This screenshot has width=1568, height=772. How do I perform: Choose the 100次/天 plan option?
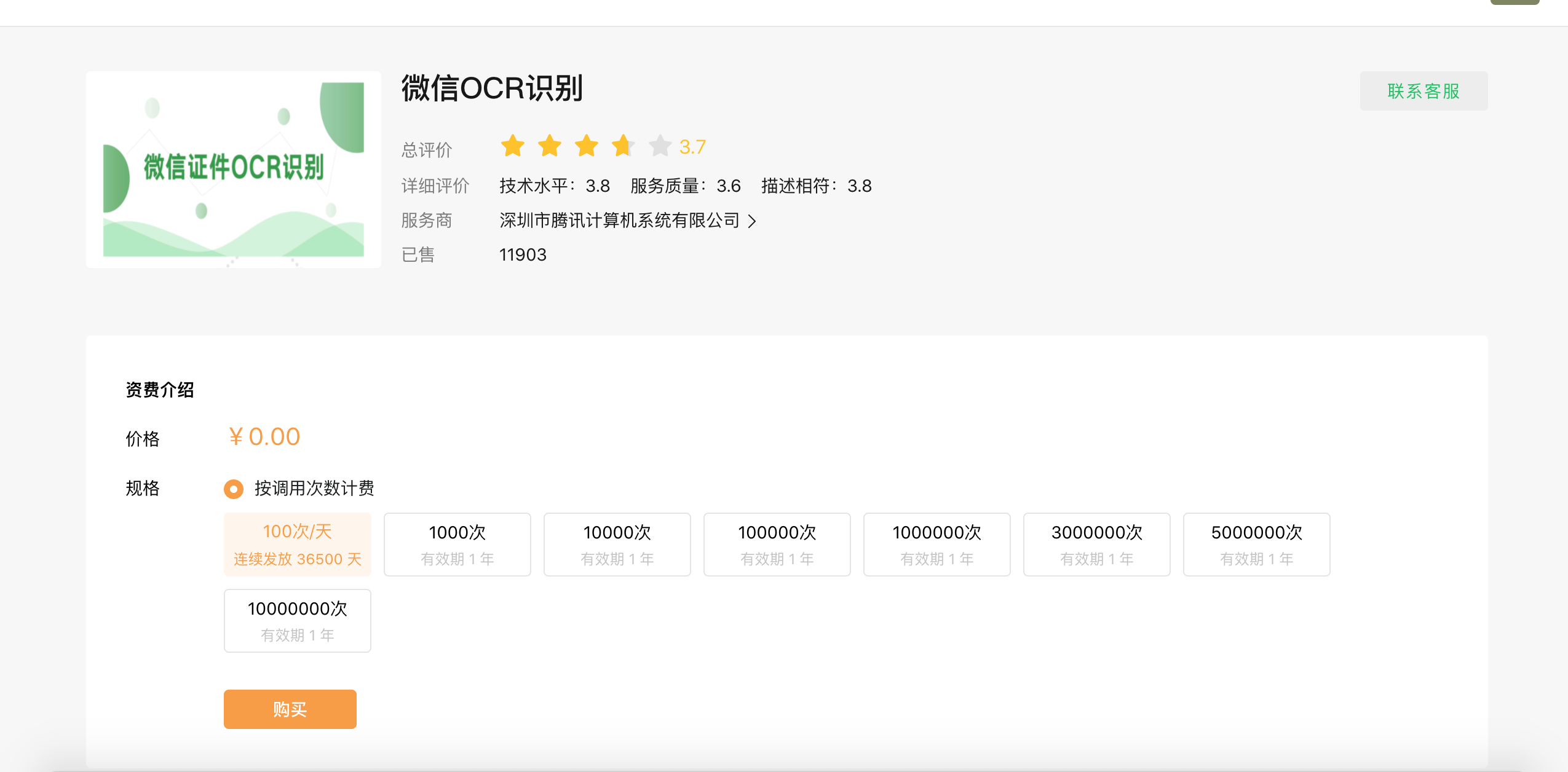[298, 545]
